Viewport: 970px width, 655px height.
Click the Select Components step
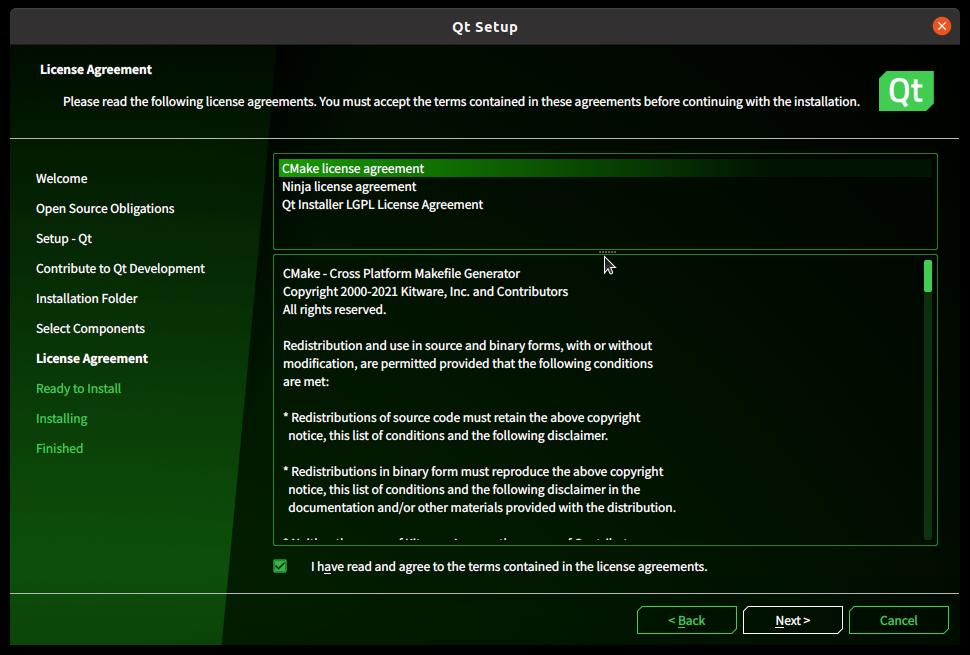(x=90, y=328)
